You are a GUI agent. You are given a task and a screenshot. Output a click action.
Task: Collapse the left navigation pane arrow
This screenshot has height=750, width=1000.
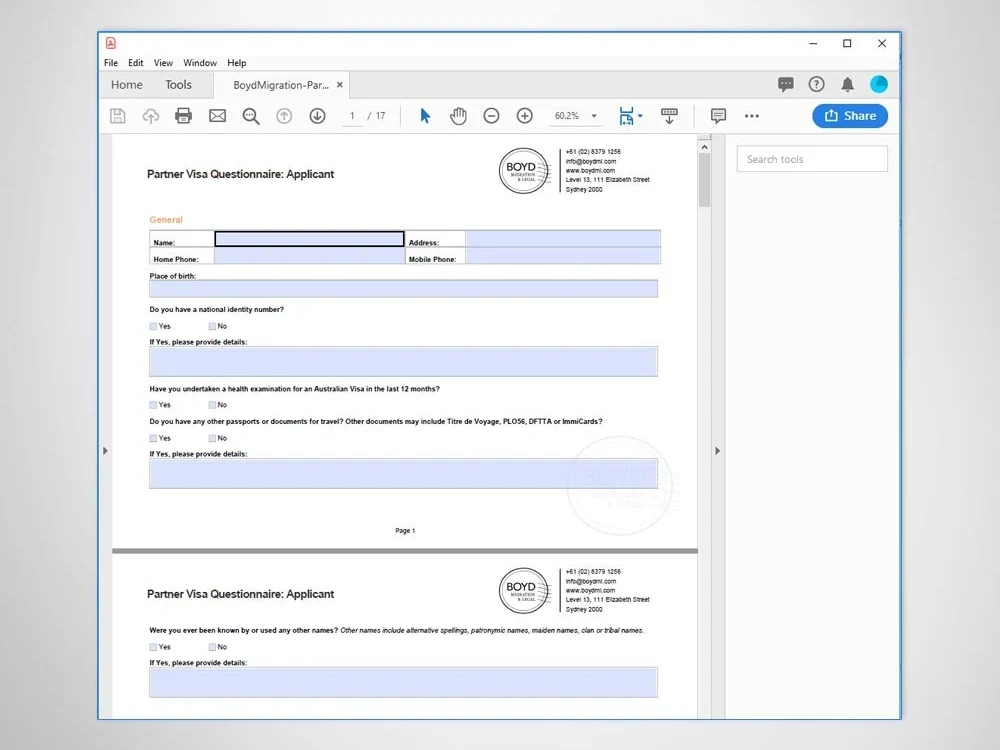click(x=105, y=451)
